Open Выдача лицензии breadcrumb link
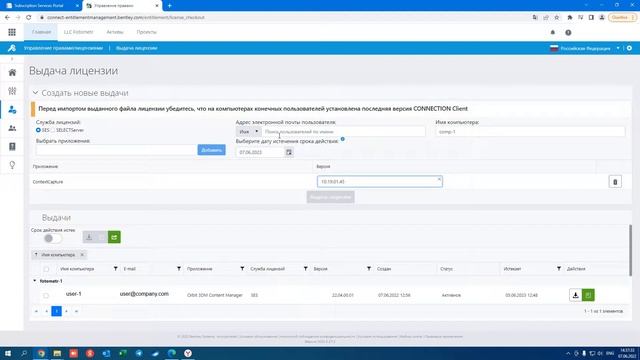Viewport: 640px width, 360px height. click(x=137, y=48)
